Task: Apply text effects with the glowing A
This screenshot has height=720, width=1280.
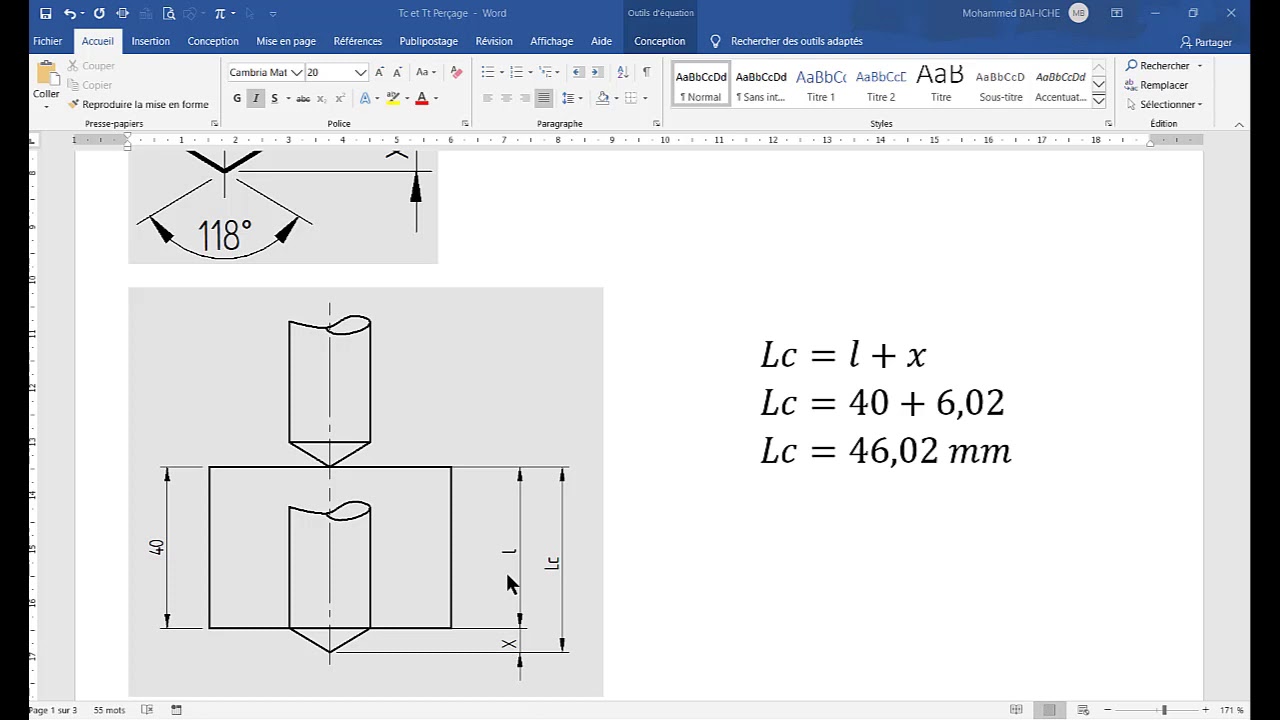Action: 365,98
